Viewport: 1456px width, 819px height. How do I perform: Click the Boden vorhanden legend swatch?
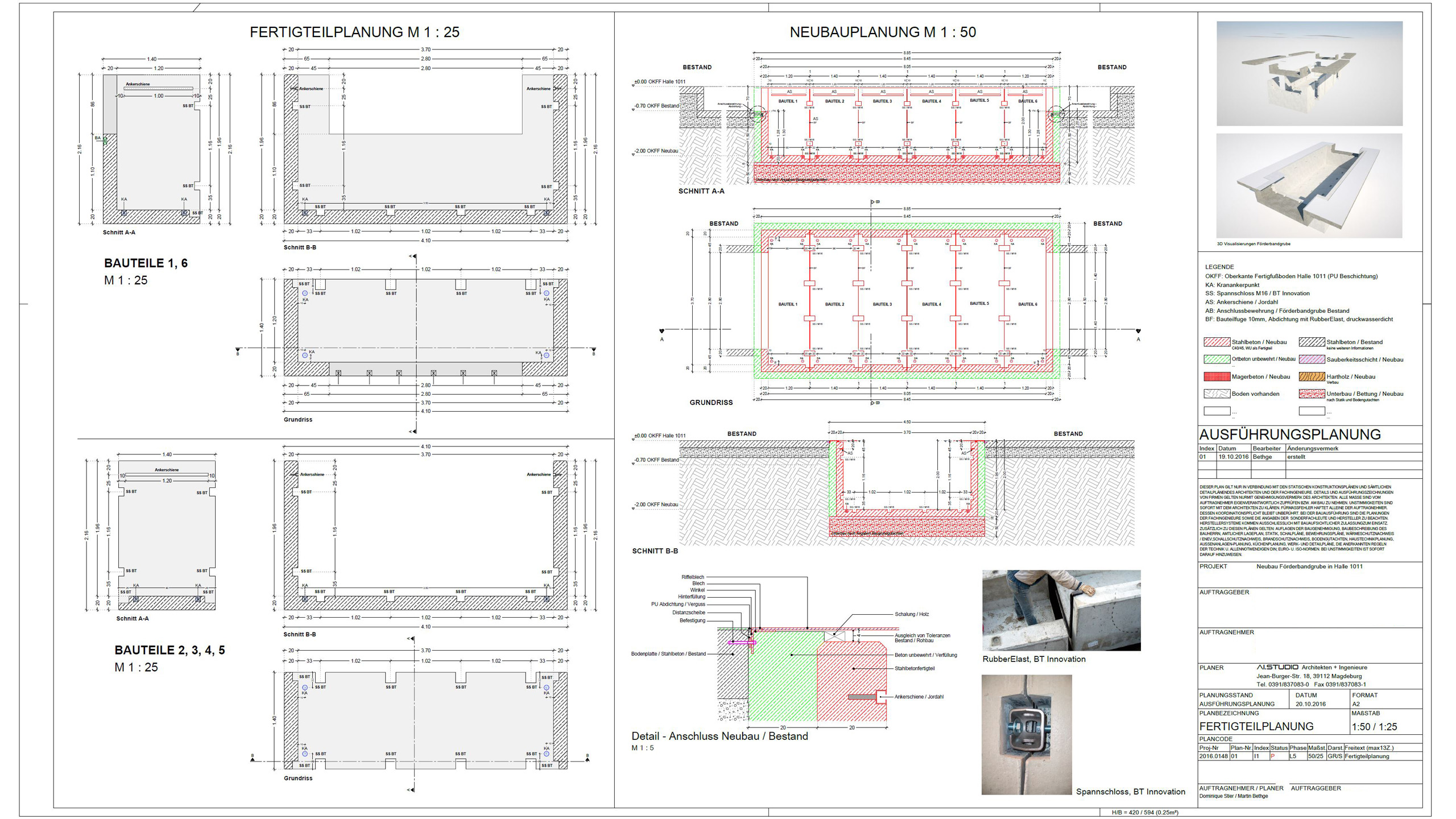(x=1217, y=394)
